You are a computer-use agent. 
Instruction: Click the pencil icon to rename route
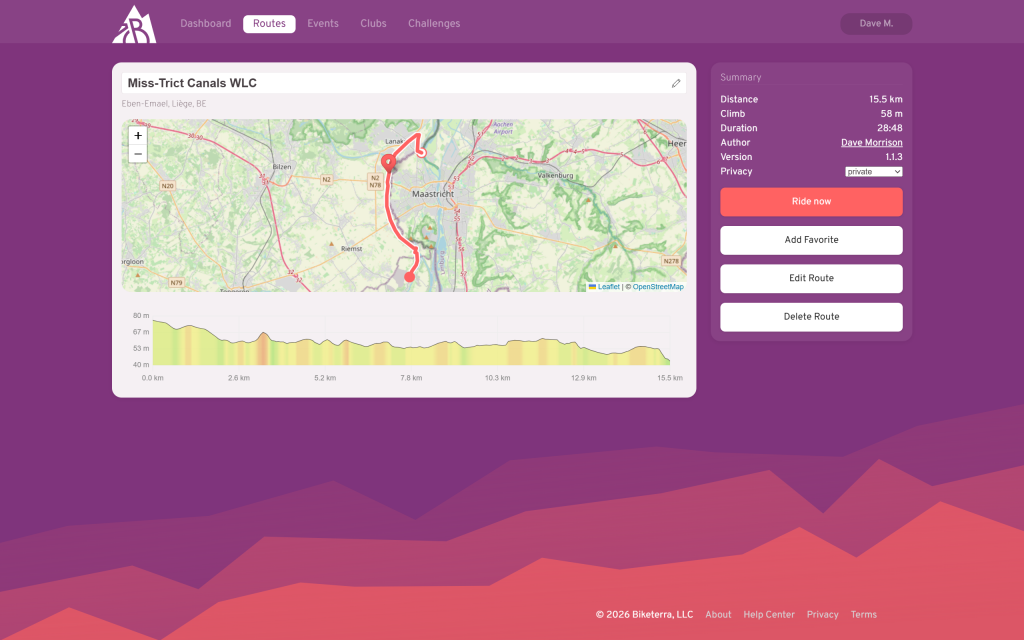pos(676,83)
